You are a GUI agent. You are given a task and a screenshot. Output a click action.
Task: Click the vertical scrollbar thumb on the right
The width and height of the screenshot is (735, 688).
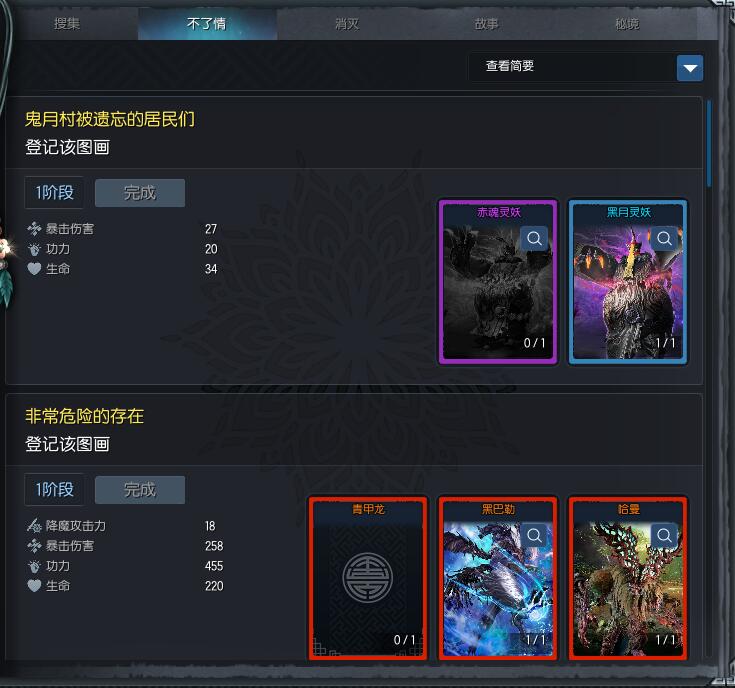tap(709, 143)
